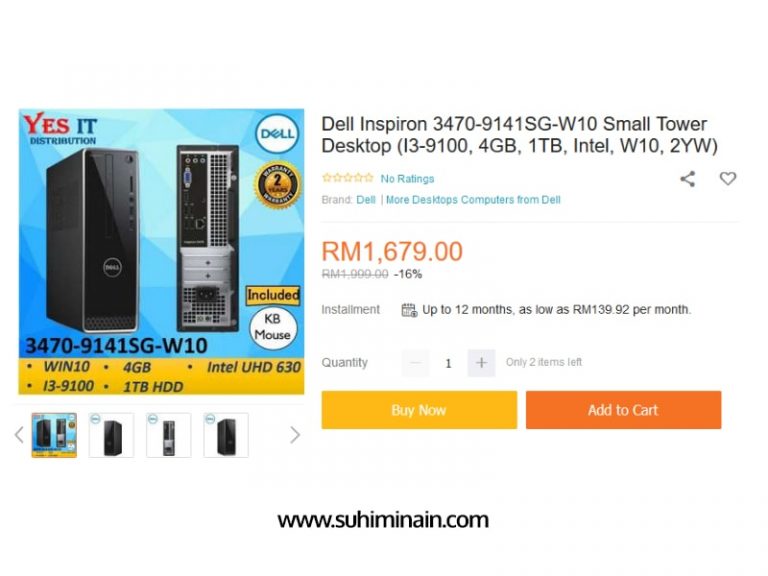
Task: Select the second thumbnail showing tower angle
Action: tap(111, 435)
